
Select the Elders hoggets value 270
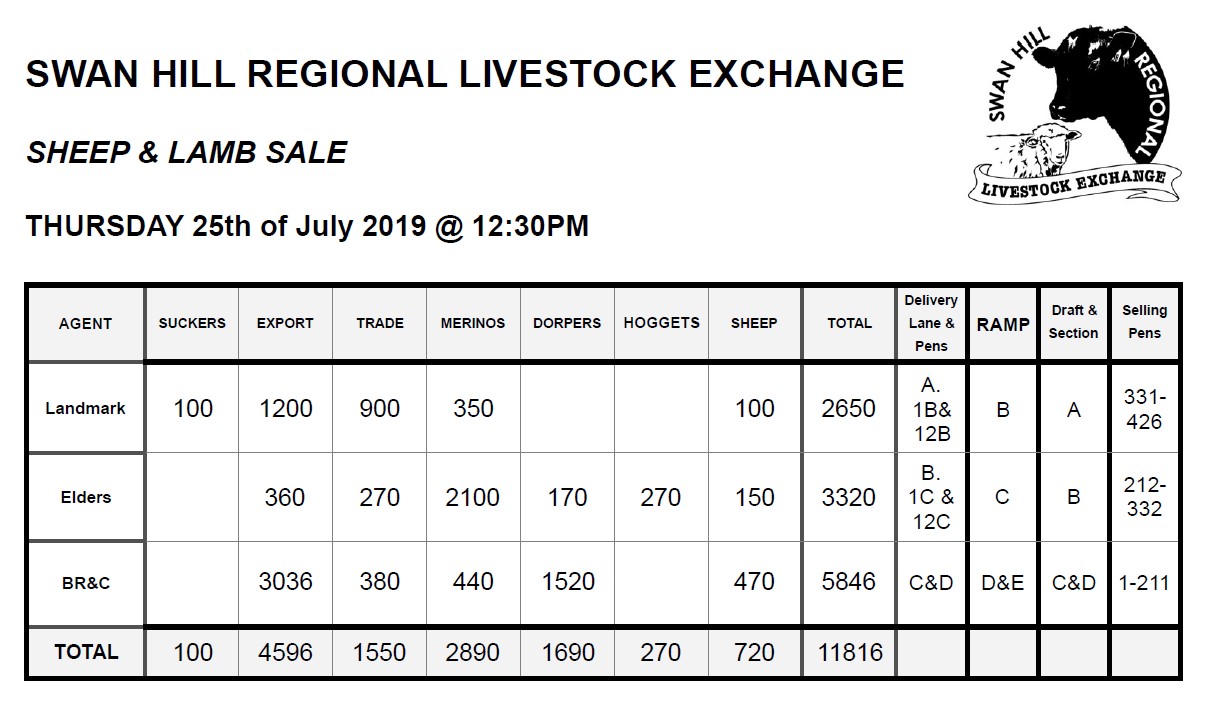(x=660, y=497)
